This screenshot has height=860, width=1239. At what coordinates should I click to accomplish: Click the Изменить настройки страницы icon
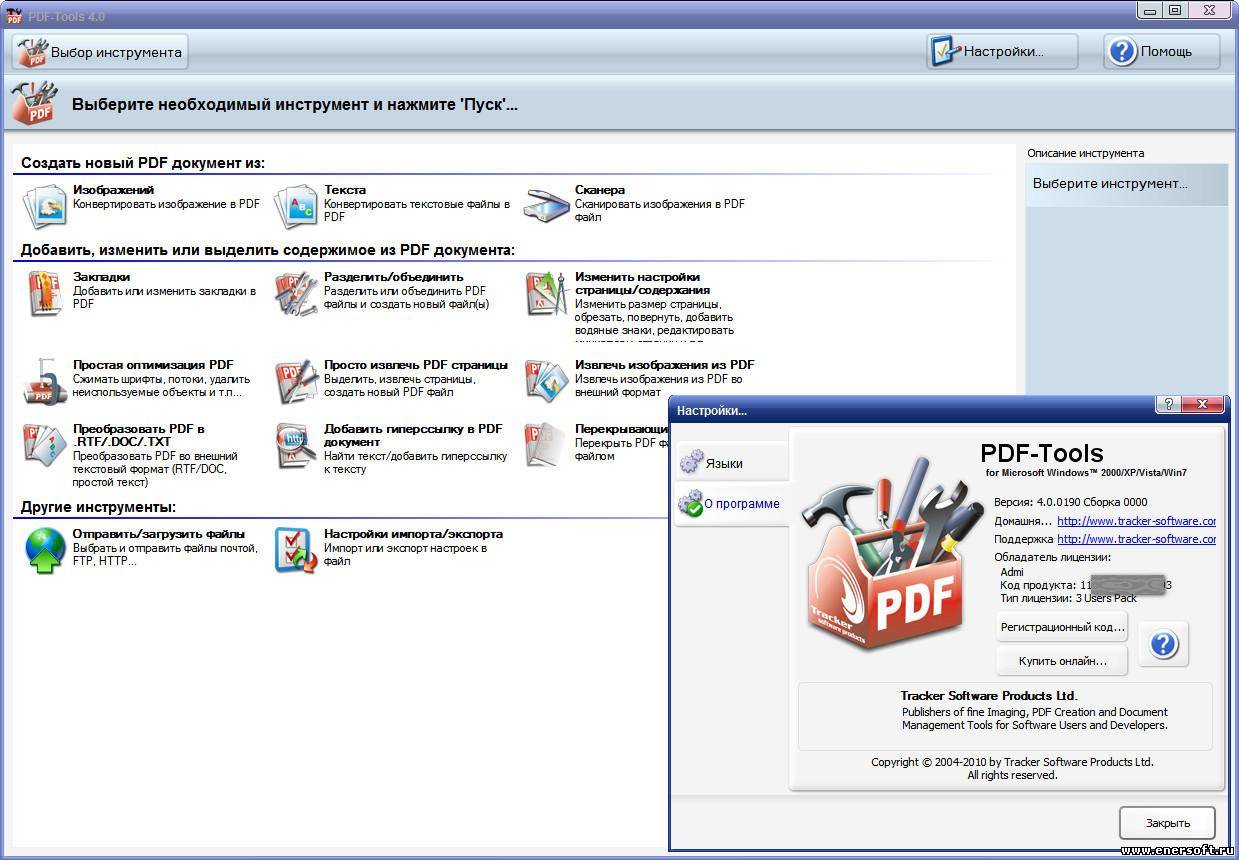click(x=547, y=293)
